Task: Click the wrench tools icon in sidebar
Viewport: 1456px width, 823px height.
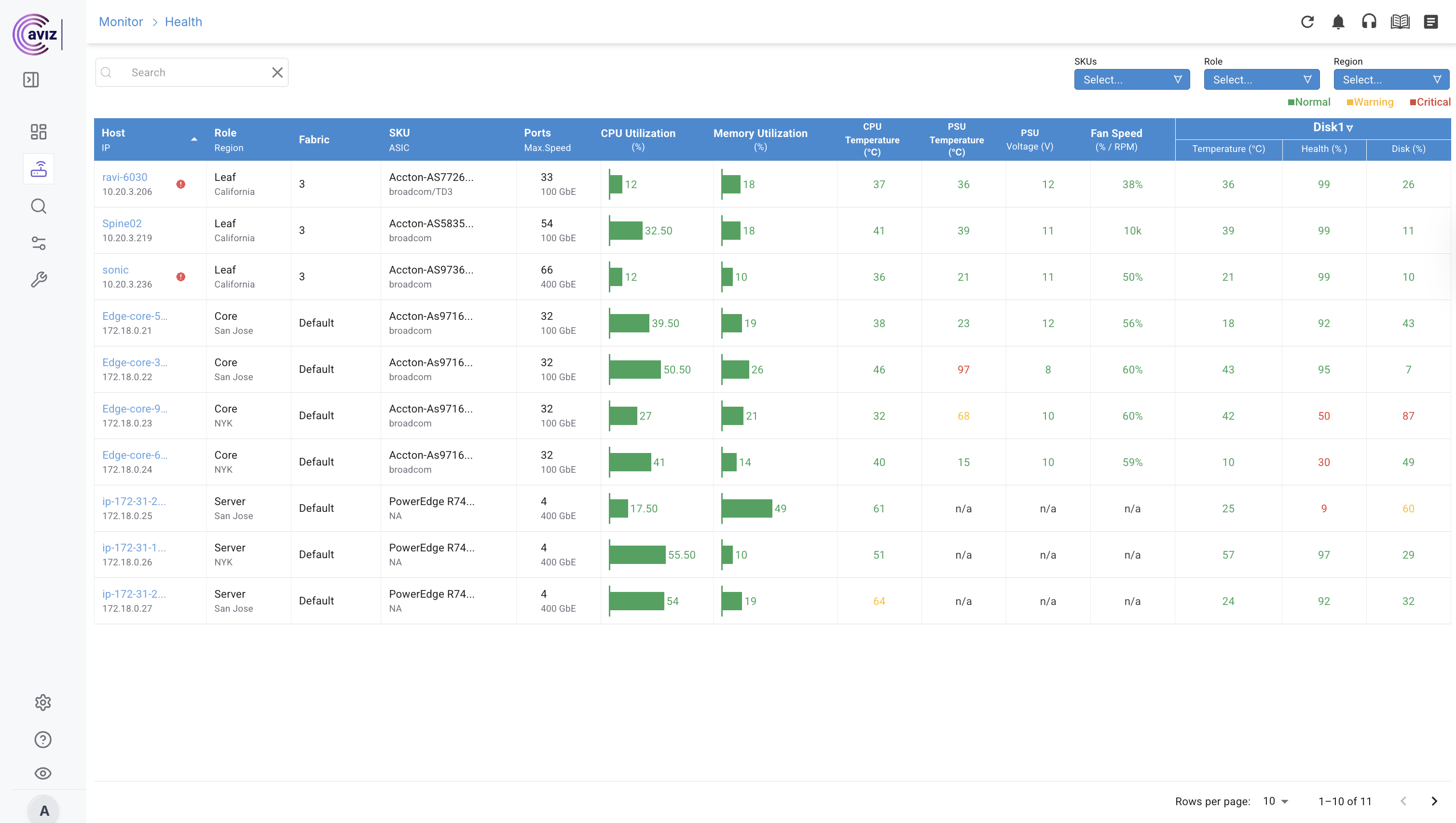Action: pyautogui.click(x=39, y=280)
